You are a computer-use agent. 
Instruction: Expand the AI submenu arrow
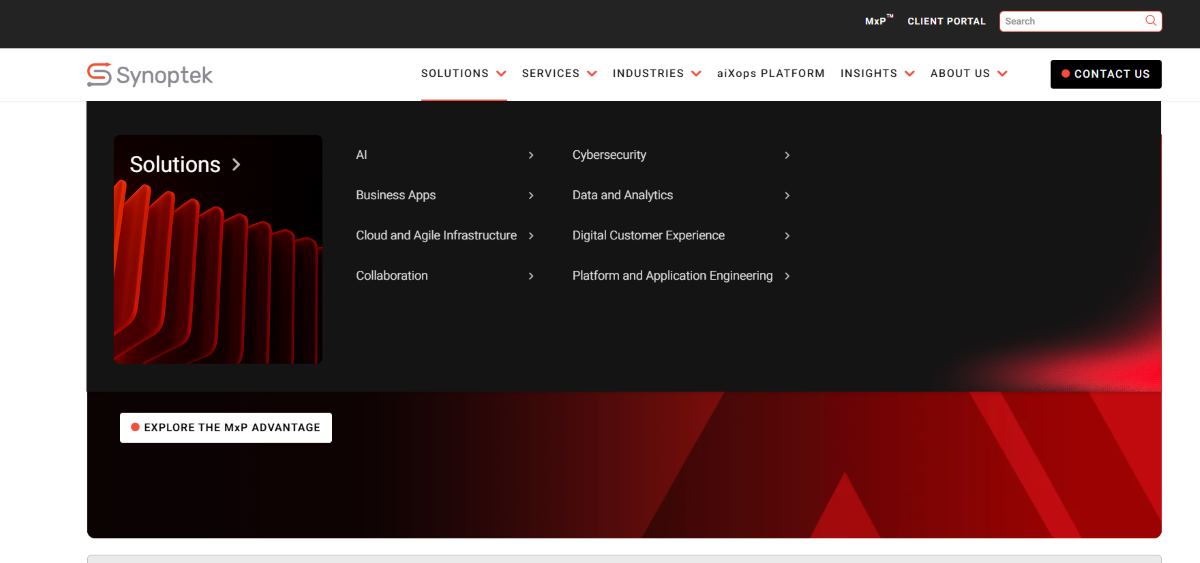531,155
